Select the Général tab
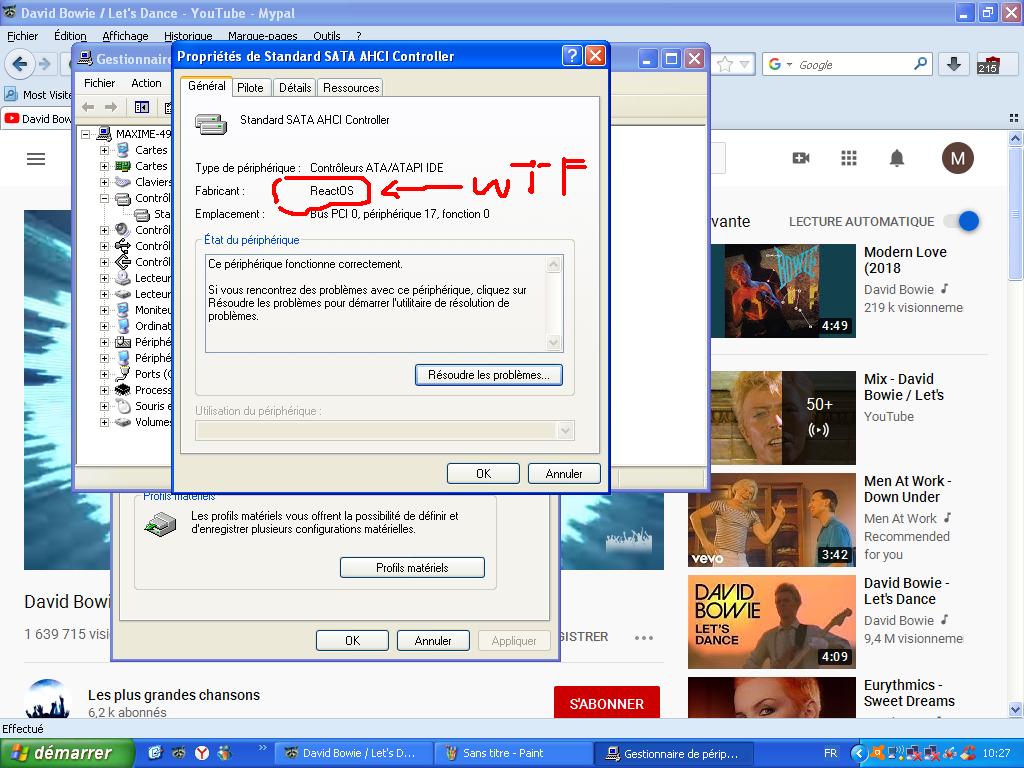The image size is (1024, 768). coord(206,86)
